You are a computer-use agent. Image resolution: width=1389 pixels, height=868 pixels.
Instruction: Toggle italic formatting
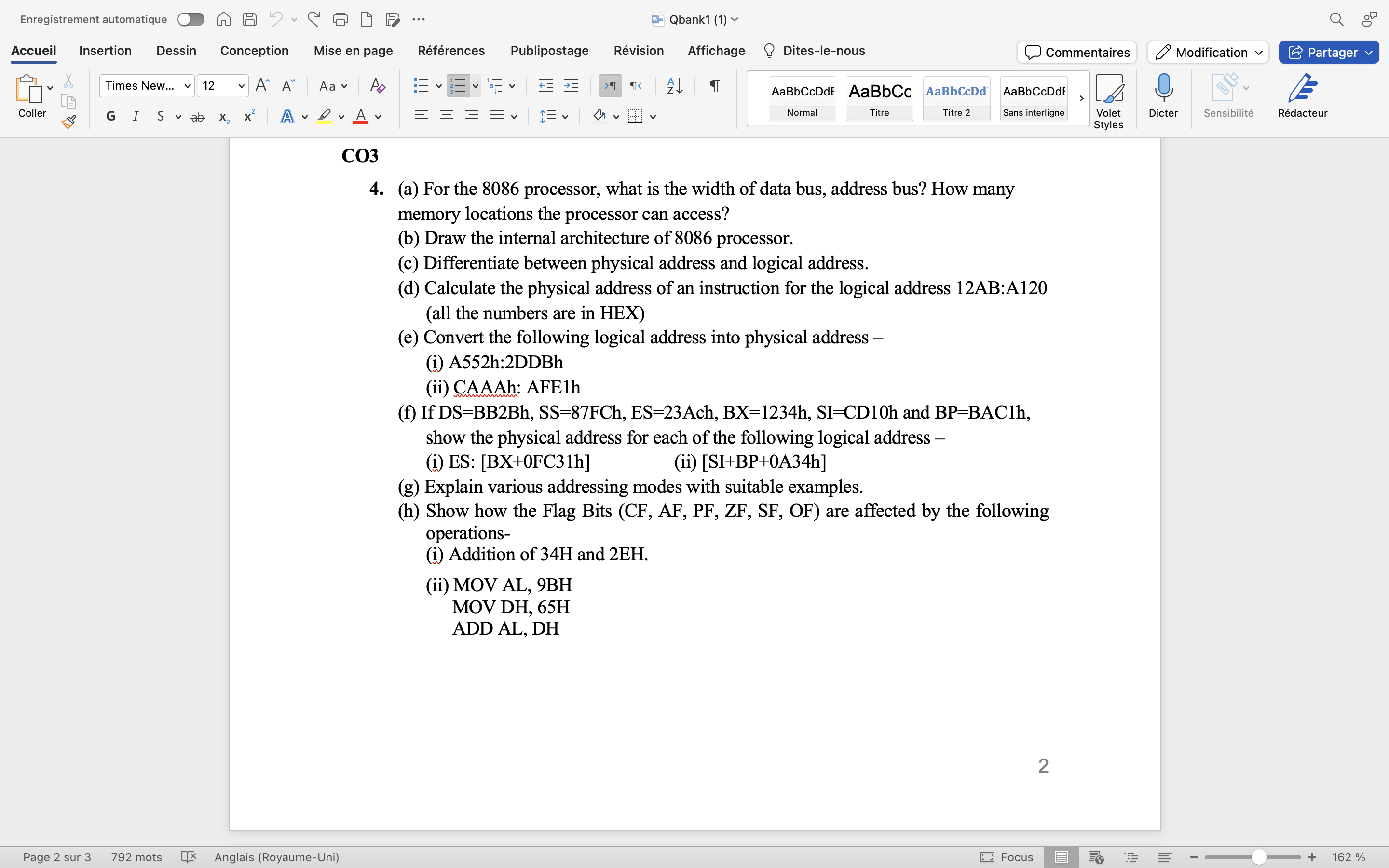coord(136,116)
